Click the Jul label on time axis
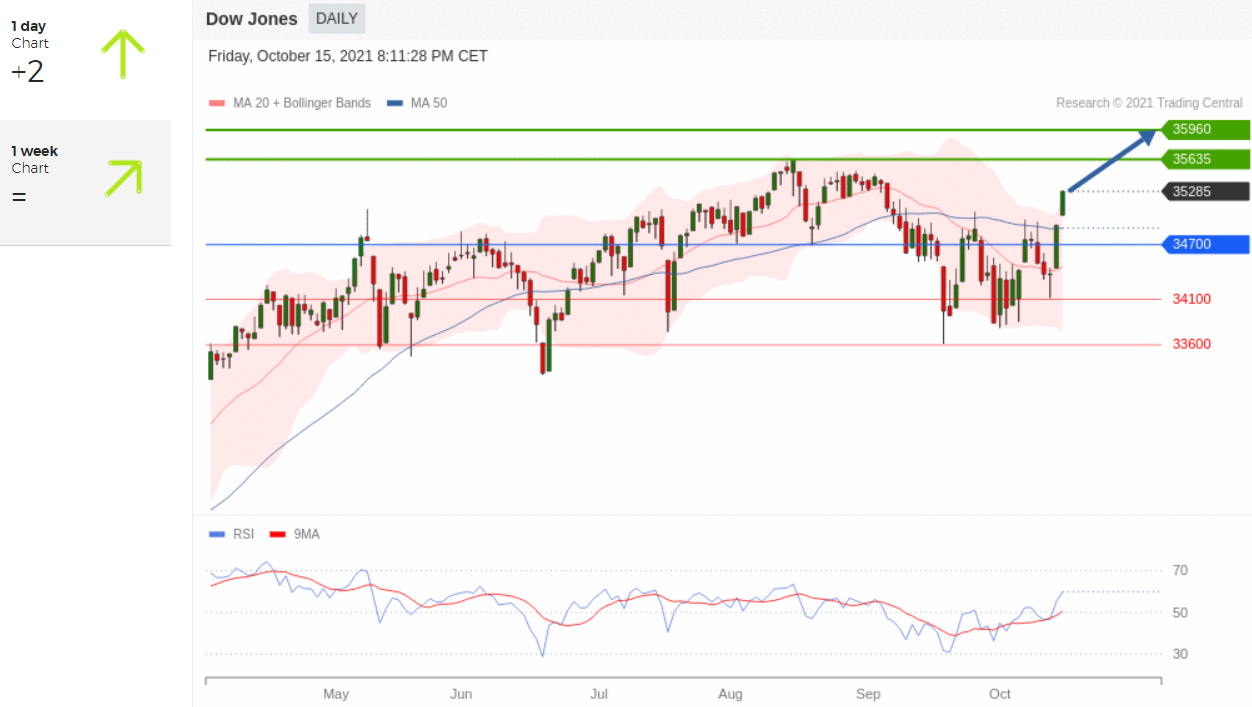The image size is (1252, 707). click(x=599, y=694)
